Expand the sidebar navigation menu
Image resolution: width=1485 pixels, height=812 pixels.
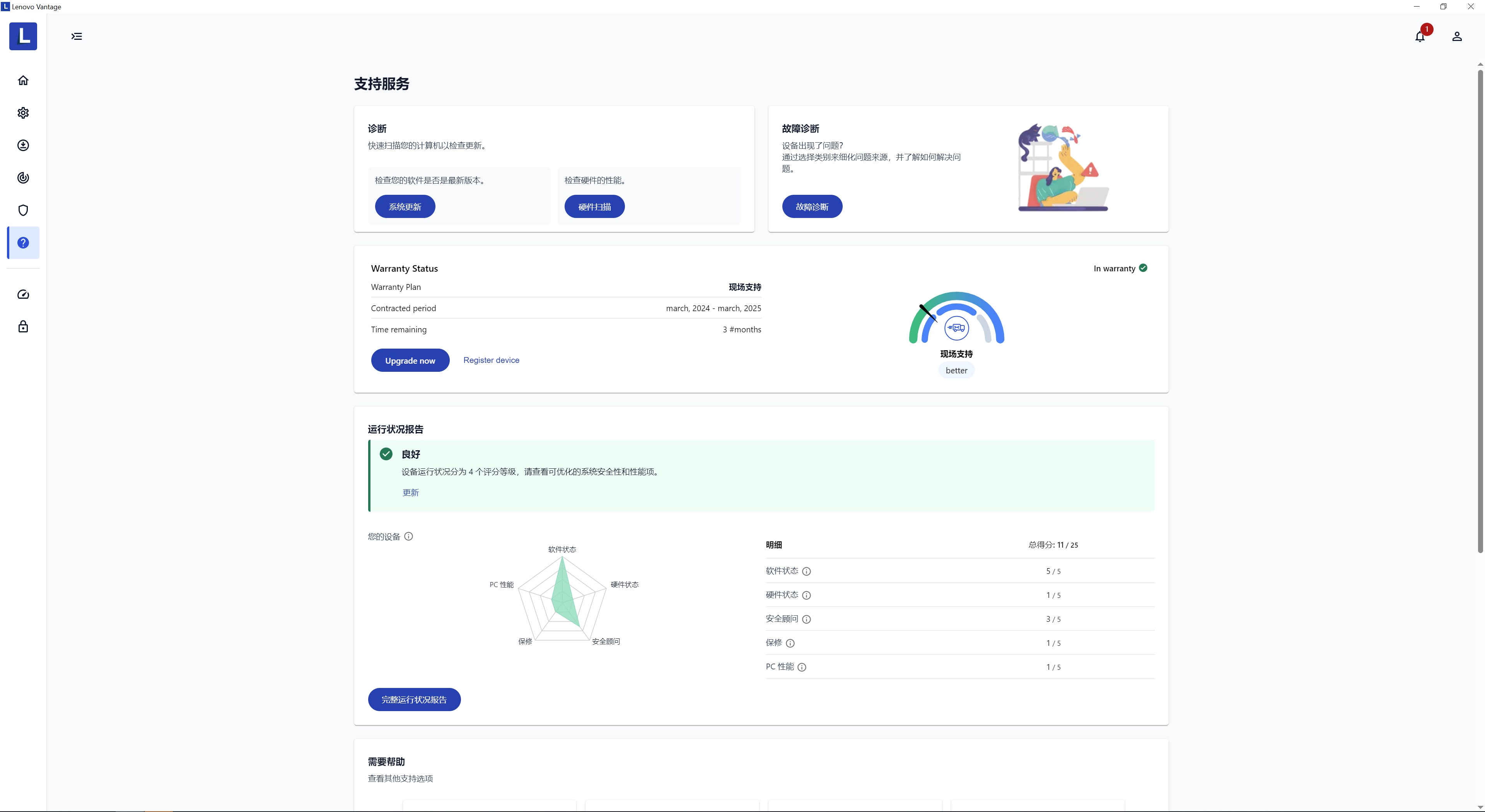77,36
